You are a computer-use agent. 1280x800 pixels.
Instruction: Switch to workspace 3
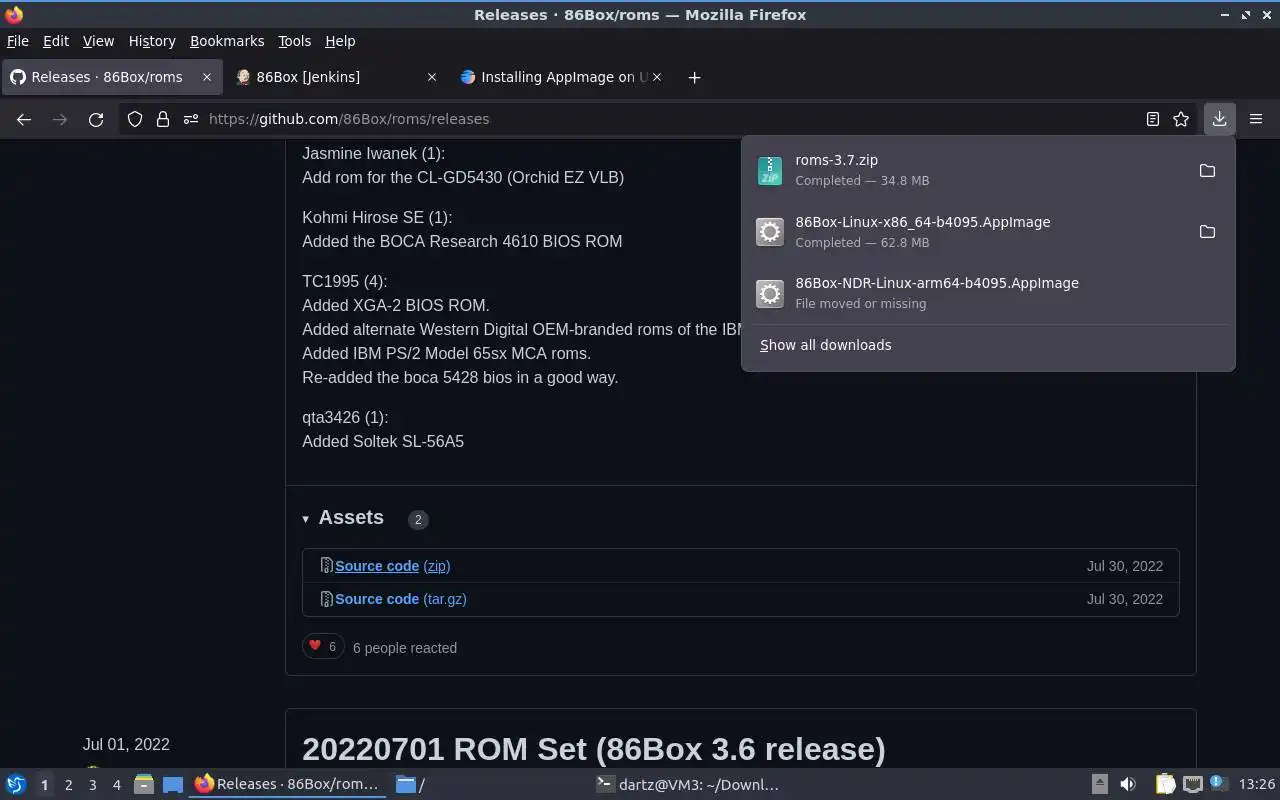coord(92,785)
